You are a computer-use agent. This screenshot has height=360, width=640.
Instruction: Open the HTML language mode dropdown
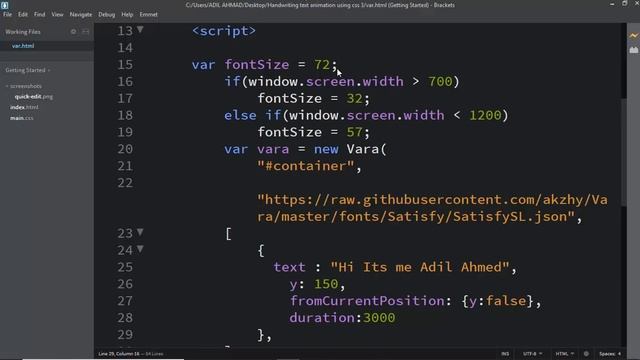point(564,354)
